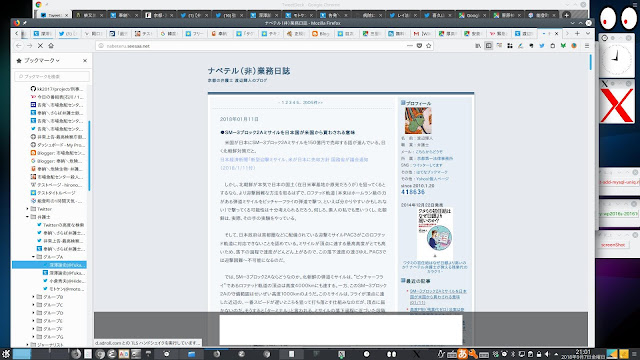The height and width of the screenshot is (360, 640).
Task: Open the Yahoo個人ページ profile link
Action: click(432, 179)
